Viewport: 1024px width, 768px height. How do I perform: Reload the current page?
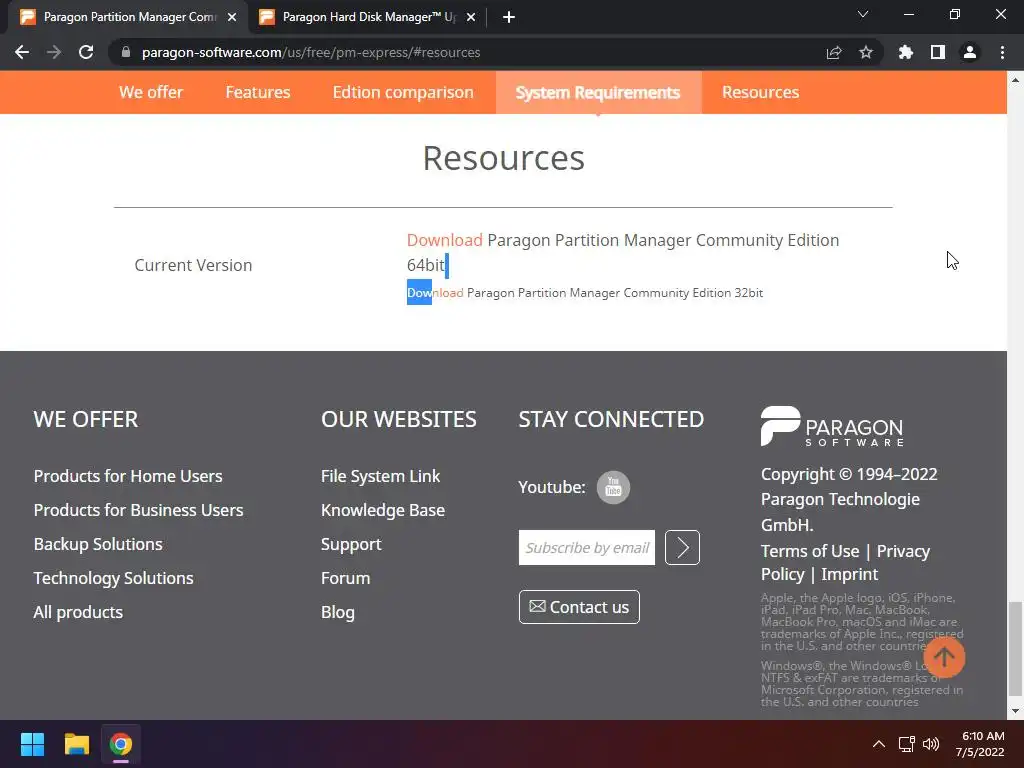(86, 52)
